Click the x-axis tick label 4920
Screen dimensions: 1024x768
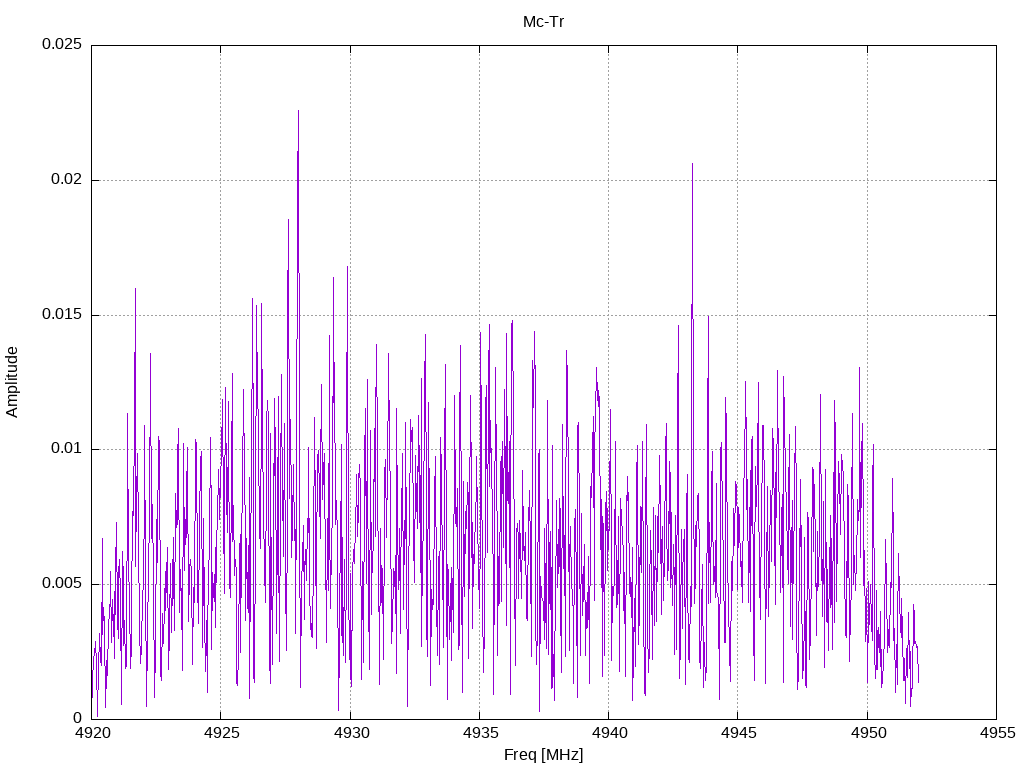93,733
